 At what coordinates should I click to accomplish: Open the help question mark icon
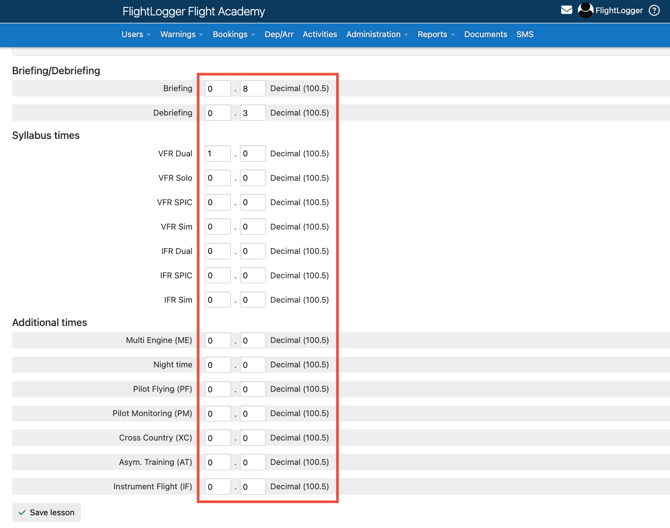tap(655, 11)
